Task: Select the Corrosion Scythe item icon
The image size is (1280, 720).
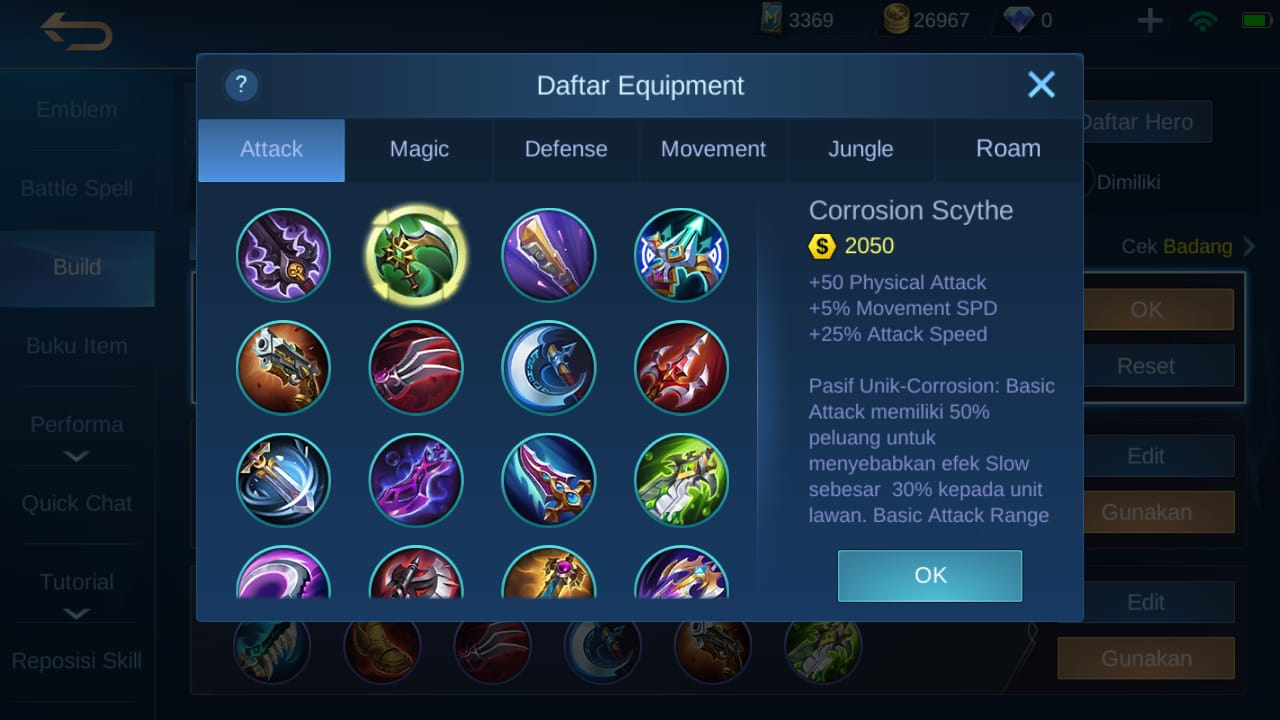Action: 416,255
